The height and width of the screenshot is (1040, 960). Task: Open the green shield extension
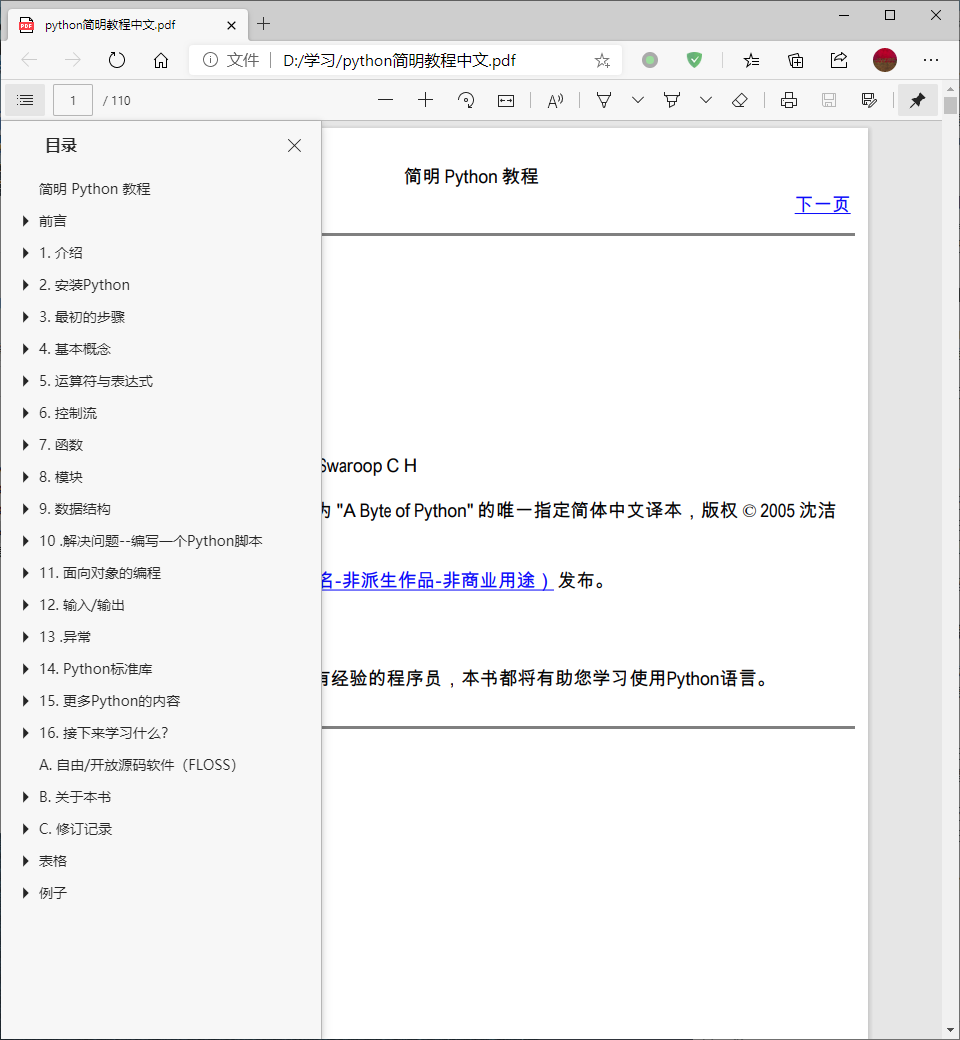point(694,60)
